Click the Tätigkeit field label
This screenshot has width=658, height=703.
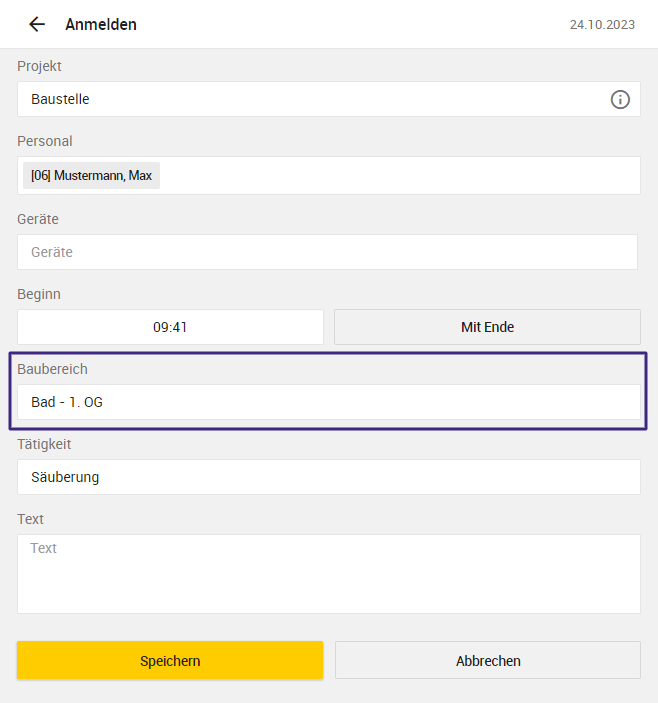click(x=44, y=444)
